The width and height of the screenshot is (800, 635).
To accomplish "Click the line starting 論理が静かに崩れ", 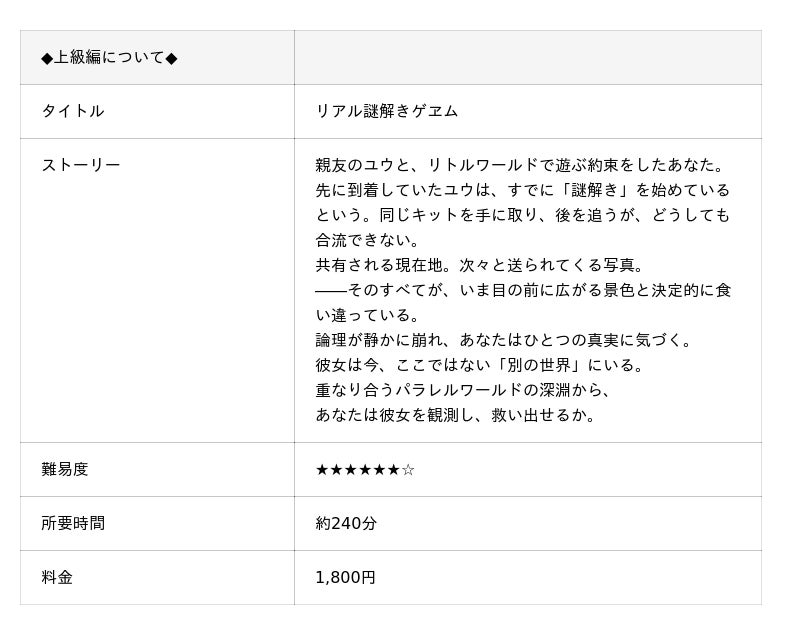I will pos(503,340).
